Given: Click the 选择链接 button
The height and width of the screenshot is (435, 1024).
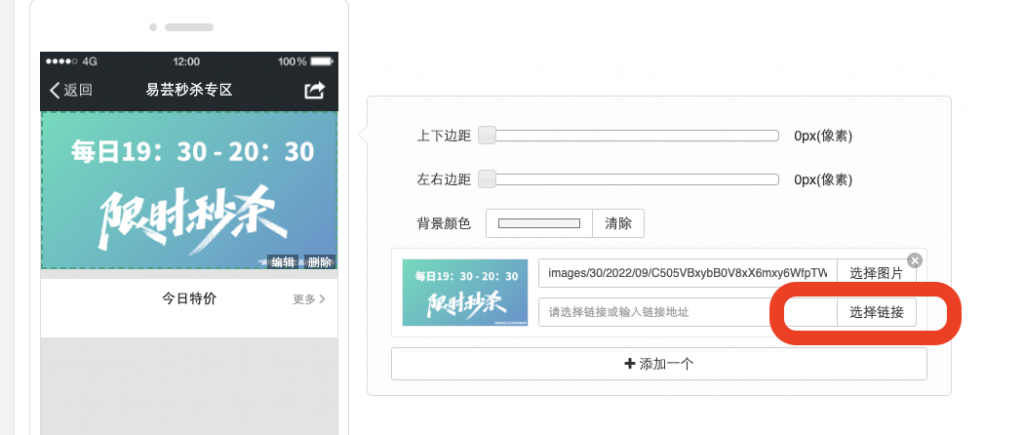Looking at the screenshot, I should coord(876,312).
